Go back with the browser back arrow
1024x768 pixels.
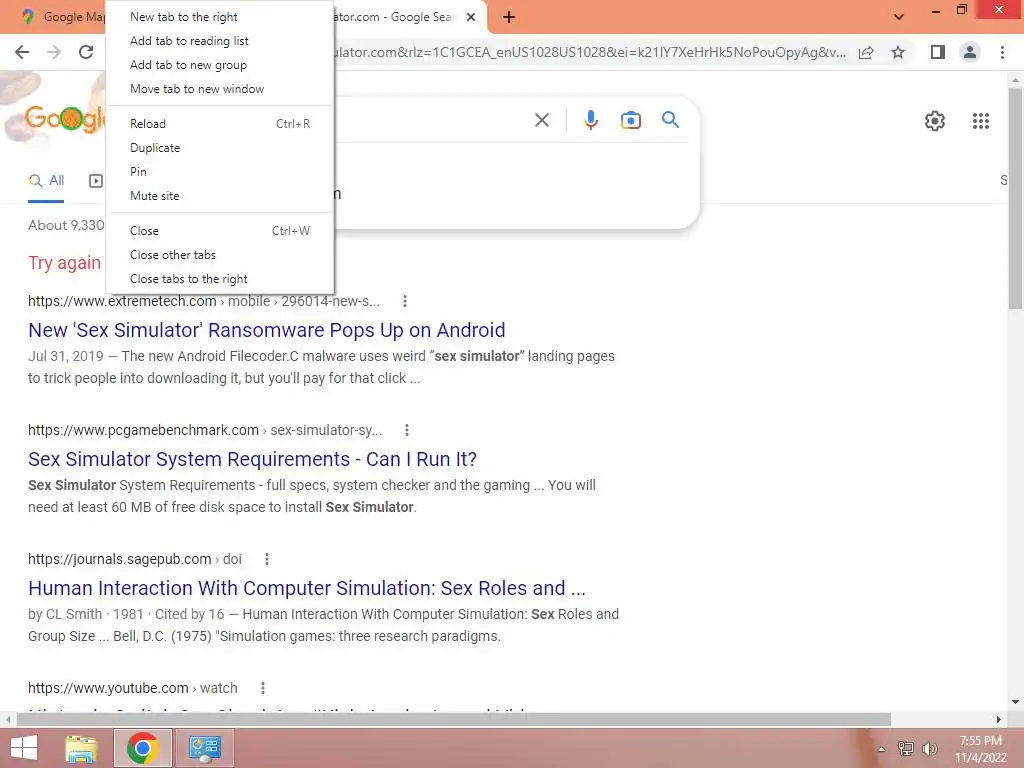22,52
